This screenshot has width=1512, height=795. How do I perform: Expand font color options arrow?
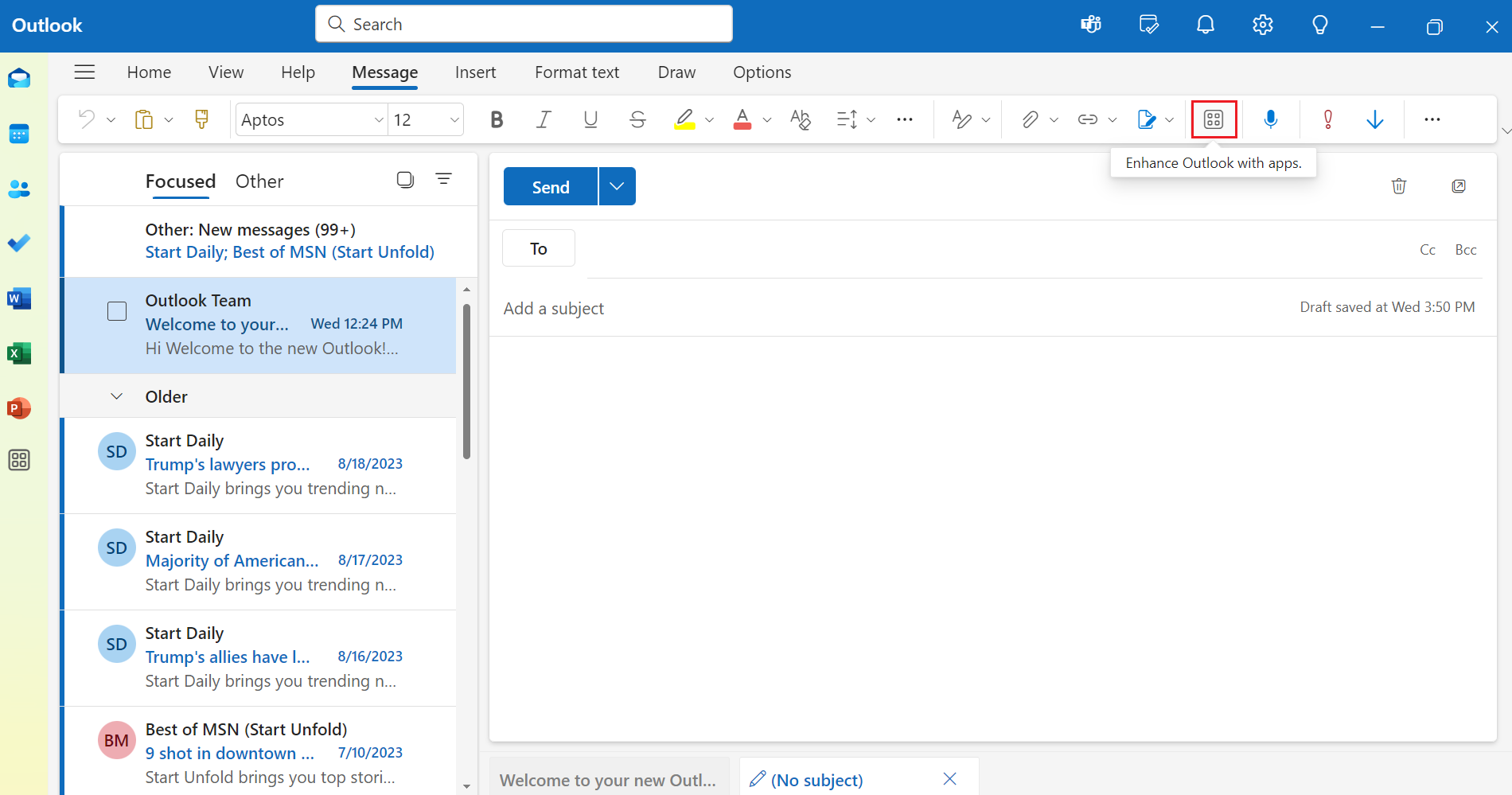(767, 120)
